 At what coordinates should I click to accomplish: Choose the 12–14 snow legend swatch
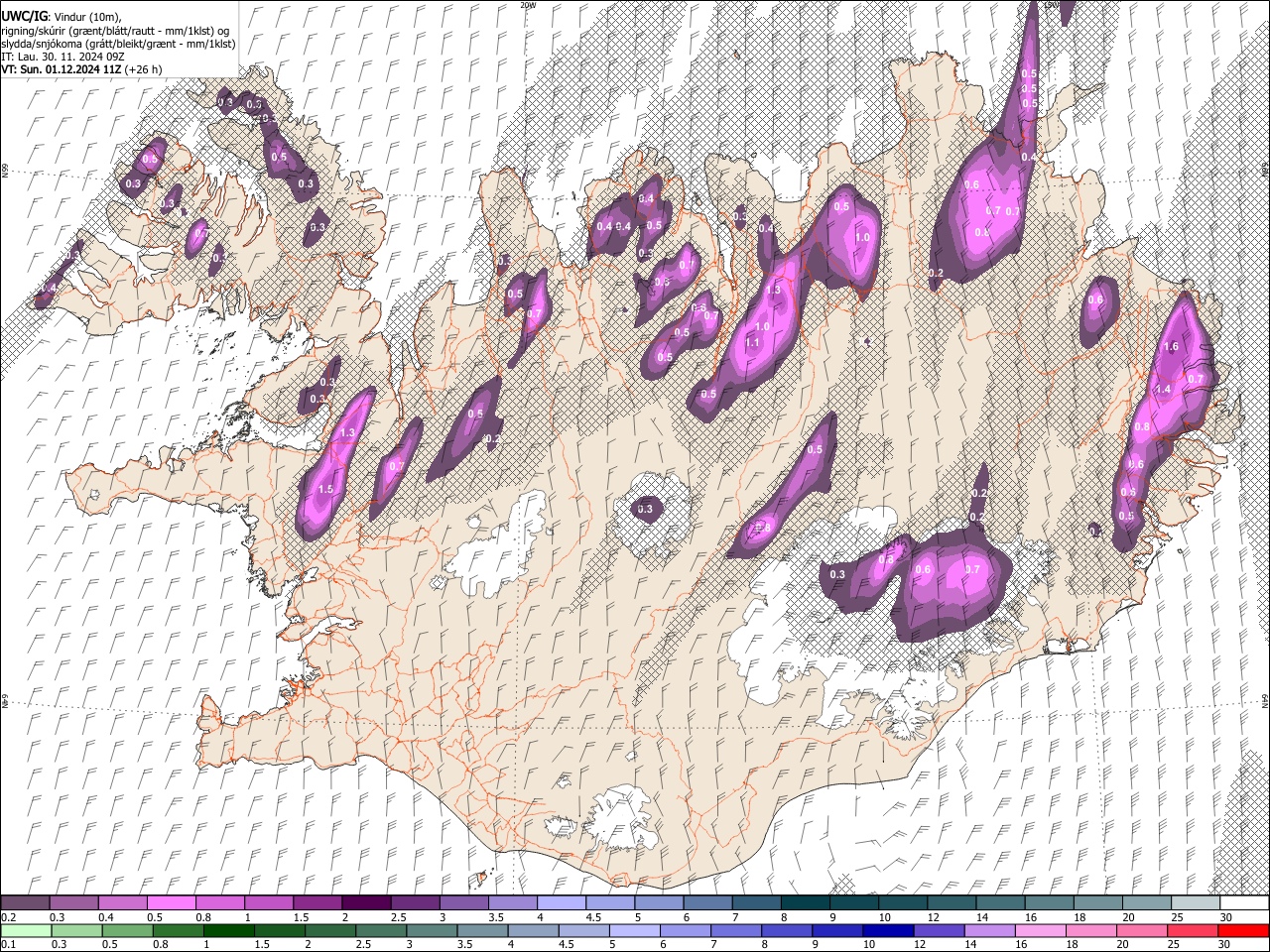[952, 902]
